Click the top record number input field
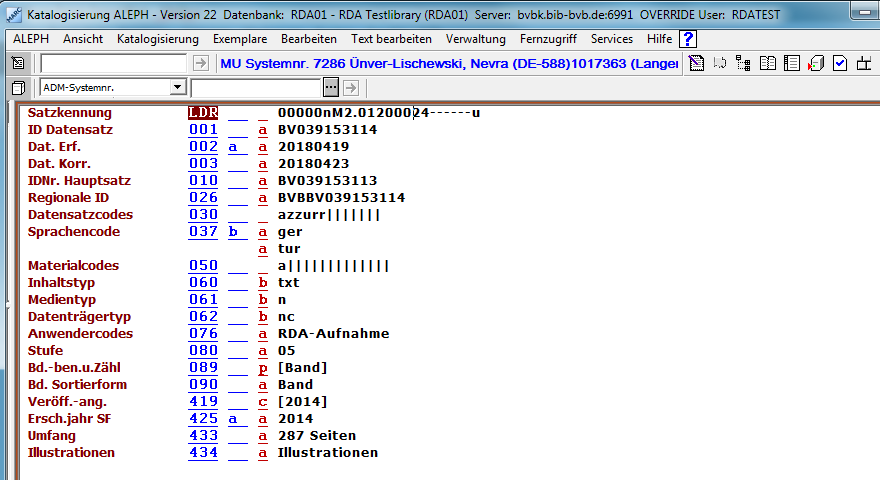The height and width of the screenshot is (480, 880). 112,63
